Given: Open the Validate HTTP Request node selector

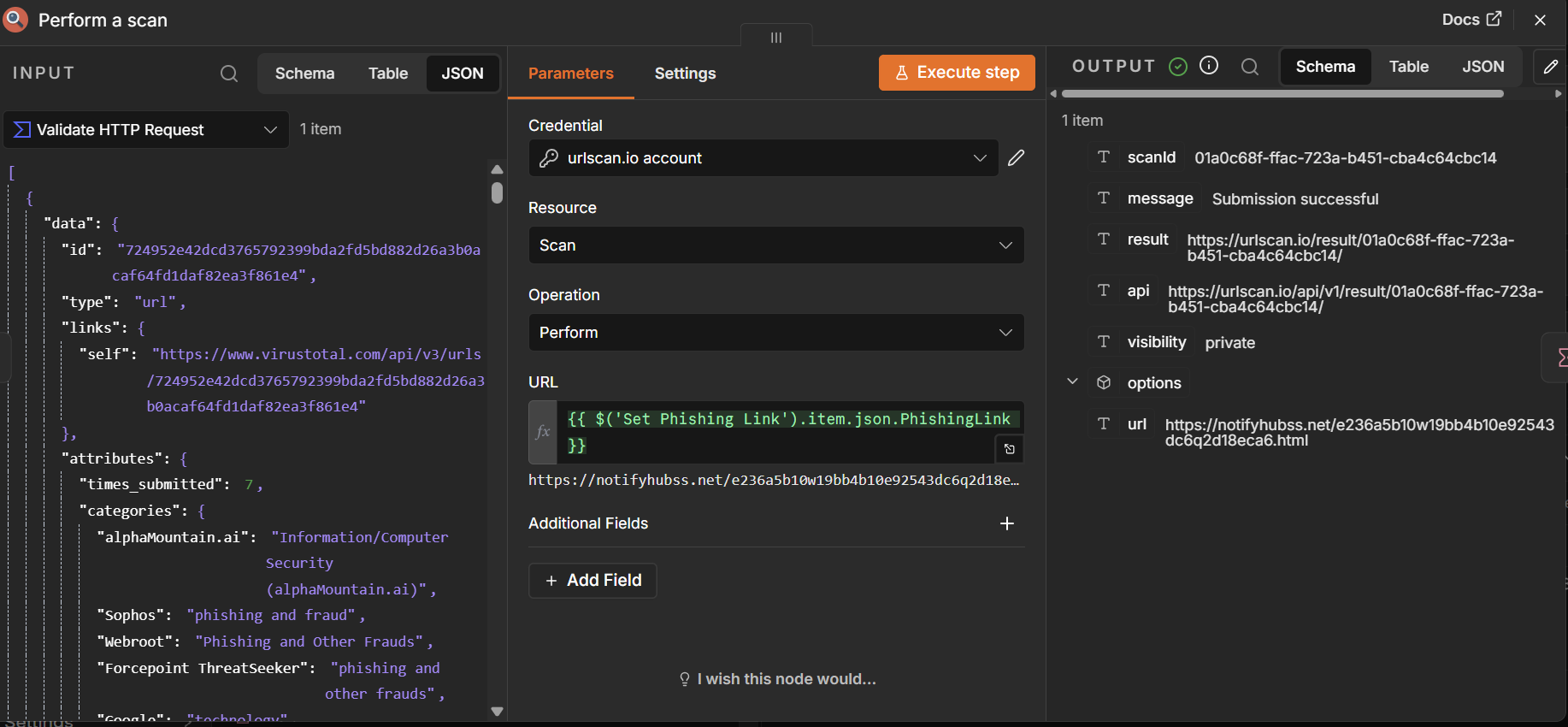Looking at the screenshot, I should click(x=146, y=130).
